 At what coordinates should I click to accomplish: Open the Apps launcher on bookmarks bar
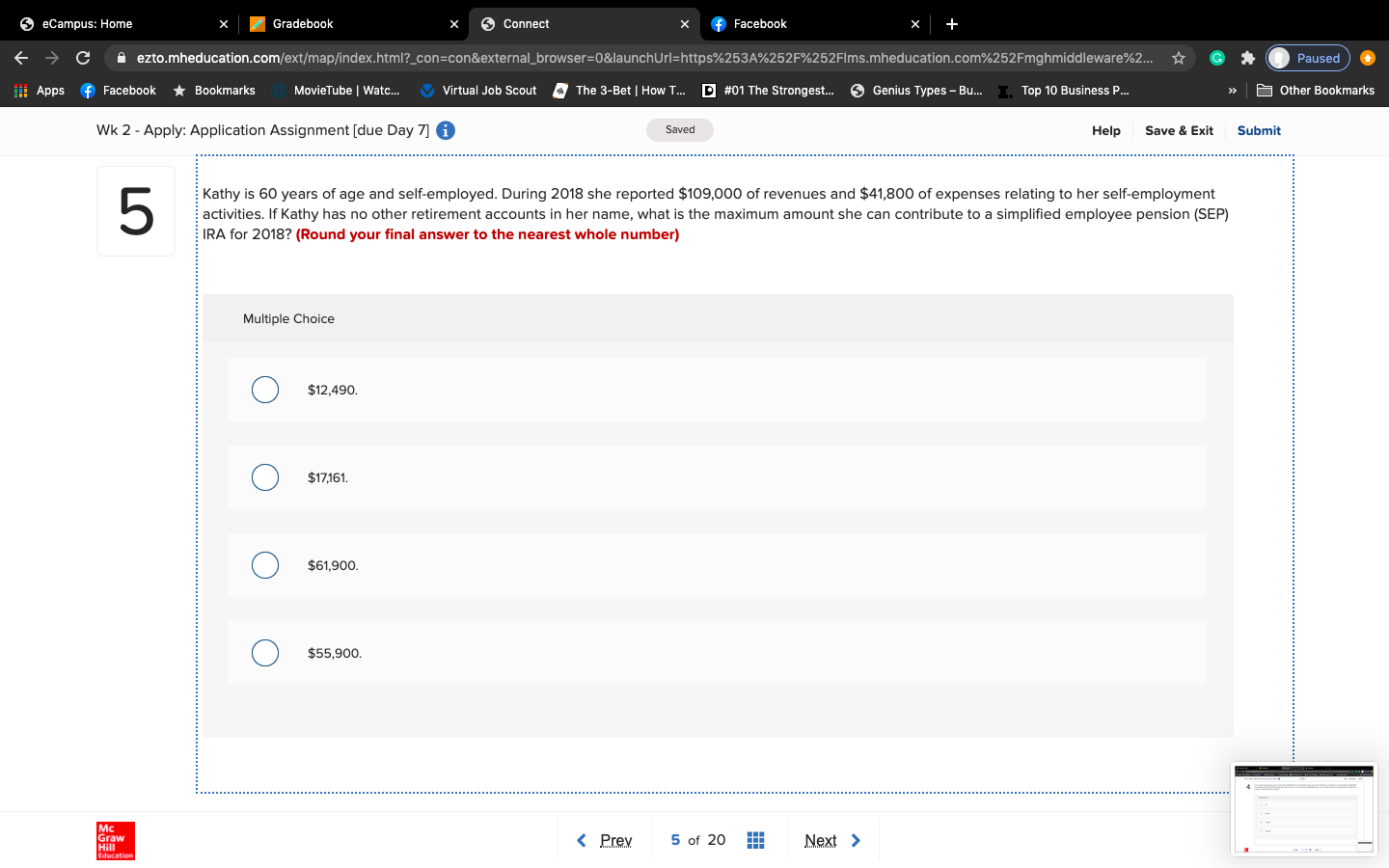tap(20, 90)
